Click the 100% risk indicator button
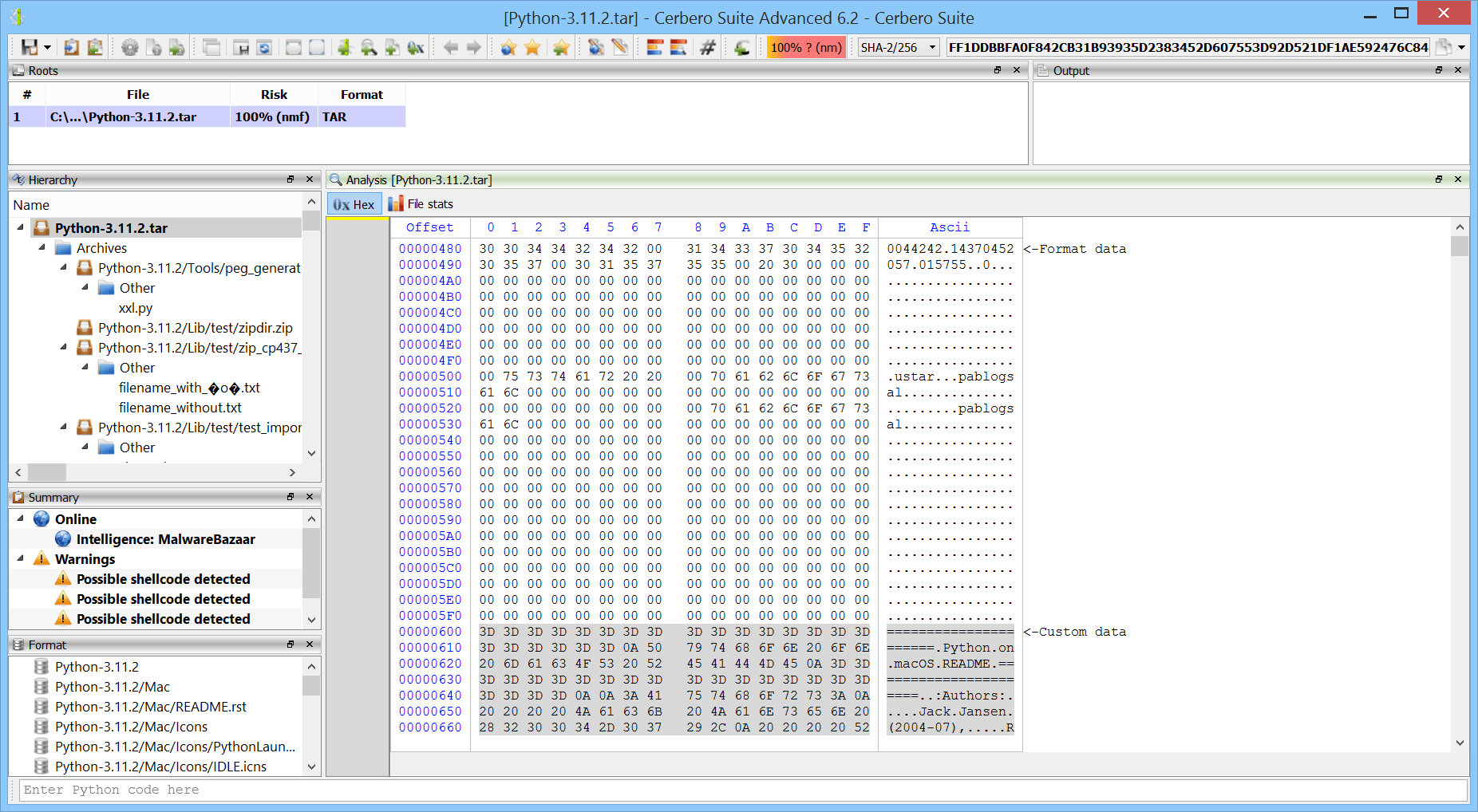 point(806,47)
